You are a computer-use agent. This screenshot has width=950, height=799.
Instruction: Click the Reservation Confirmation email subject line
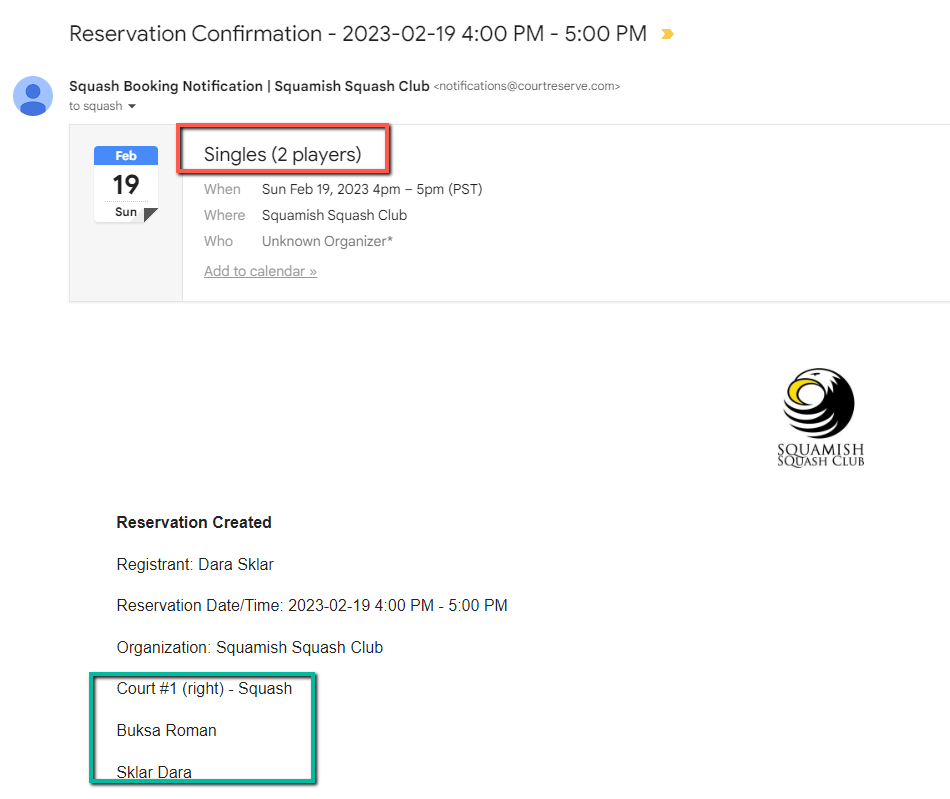(357, 33)
